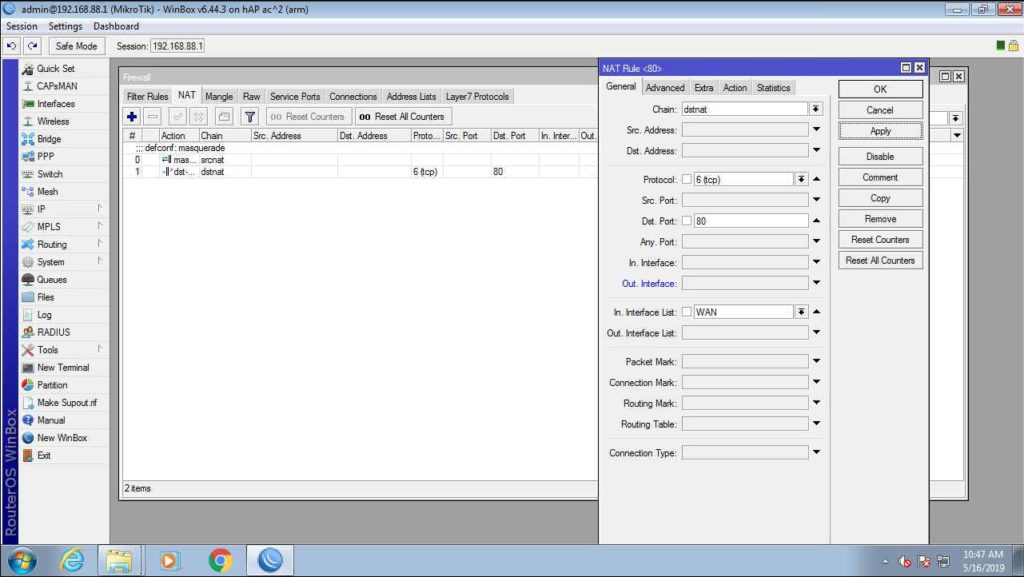Toggle Dst. Port invert checkbox
The width and height of the screenshot is (1024, 577).
tap(686, 221)
